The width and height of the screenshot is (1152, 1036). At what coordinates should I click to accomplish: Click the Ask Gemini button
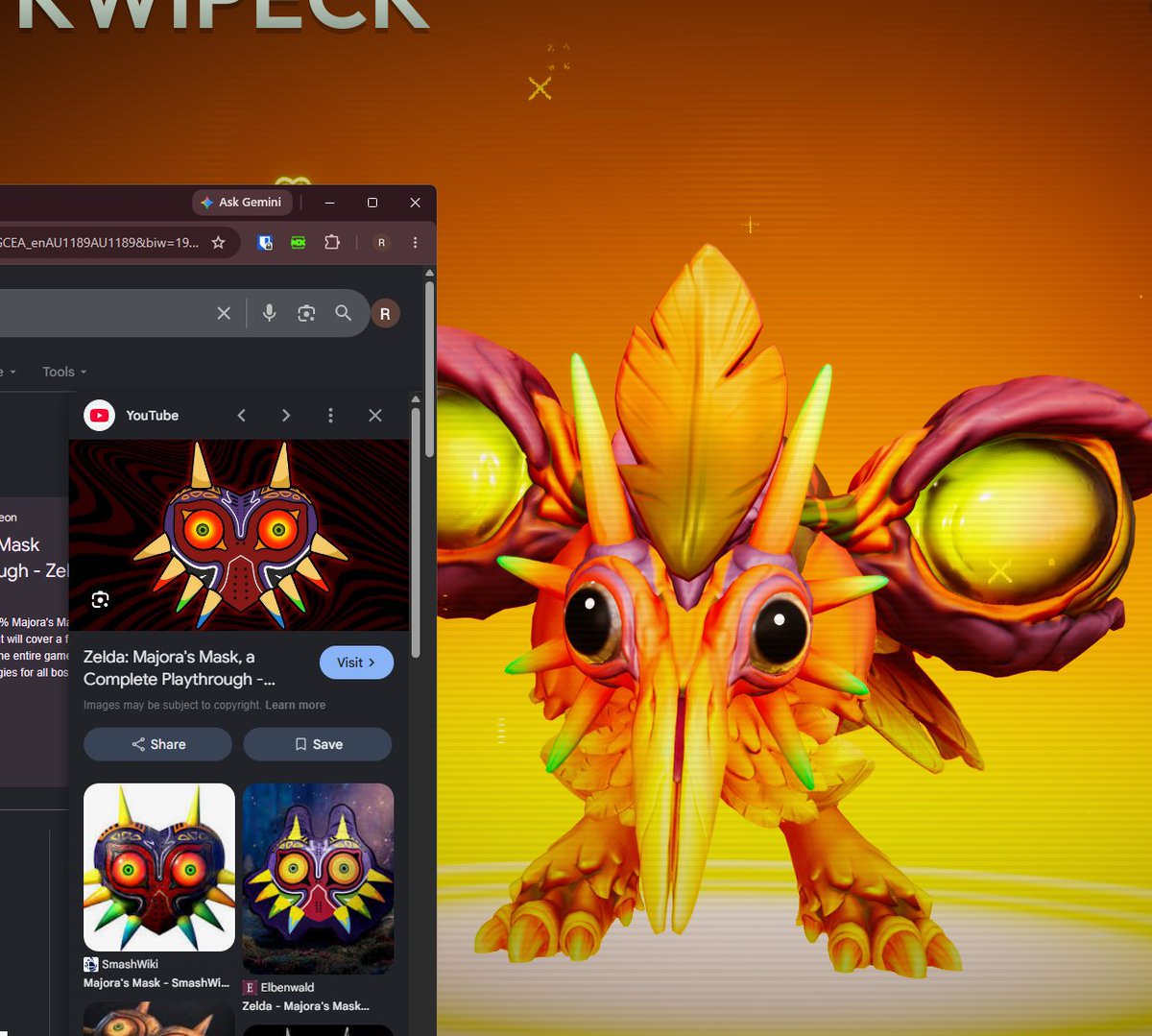click(242, 203)
